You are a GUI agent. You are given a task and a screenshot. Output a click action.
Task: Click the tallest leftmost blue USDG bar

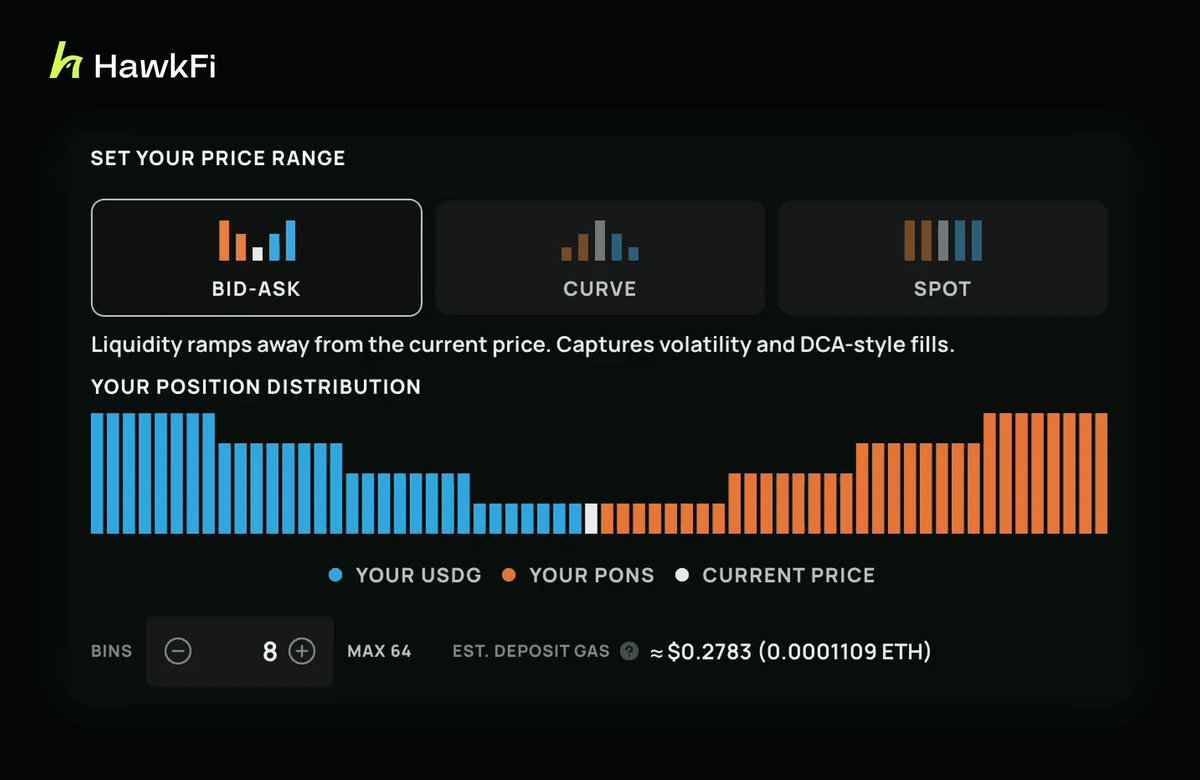(97, 473)
